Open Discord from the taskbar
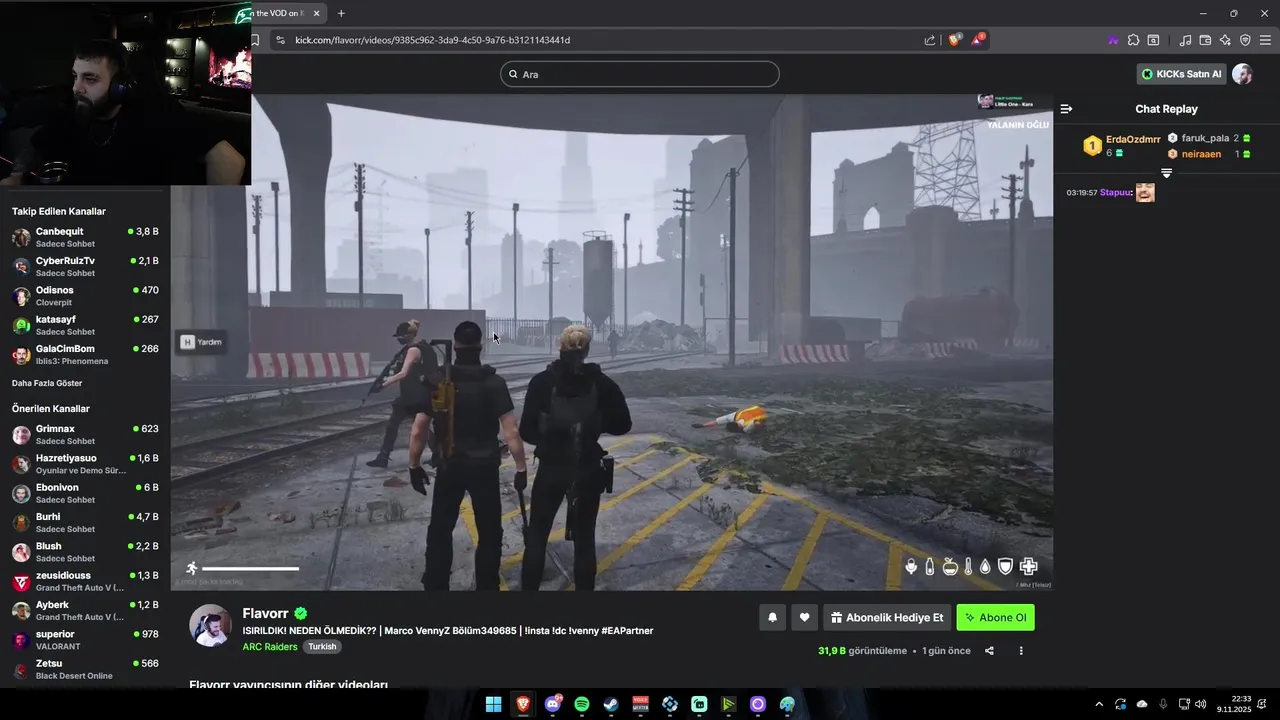Screen dimensions: 1280x720 coord(553,705)
